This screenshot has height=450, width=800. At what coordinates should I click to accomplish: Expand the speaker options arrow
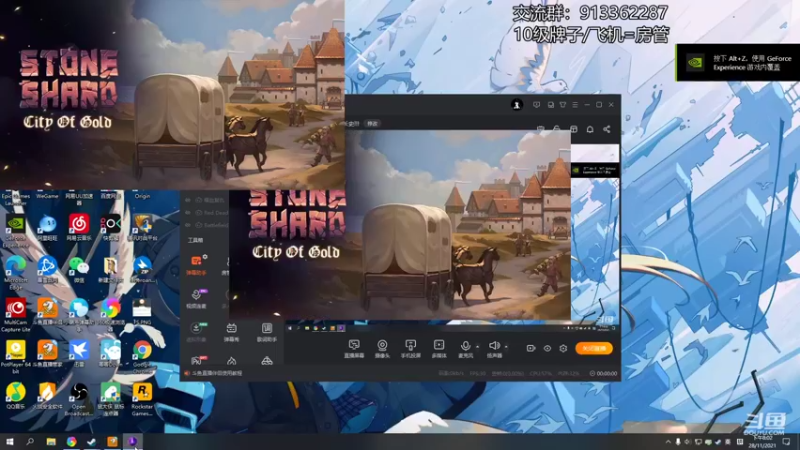(506, 347)
